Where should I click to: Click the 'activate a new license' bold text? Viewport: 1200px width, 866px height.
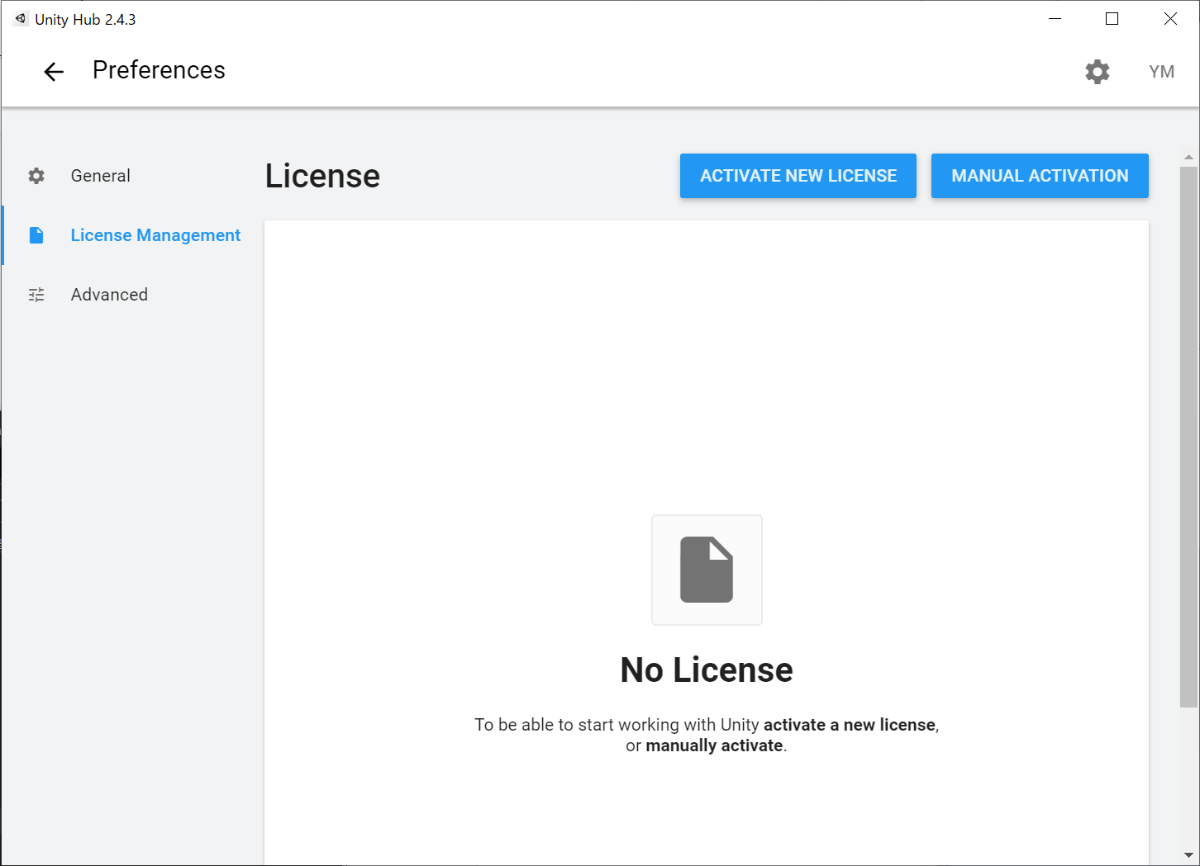(x=850, y=724)
